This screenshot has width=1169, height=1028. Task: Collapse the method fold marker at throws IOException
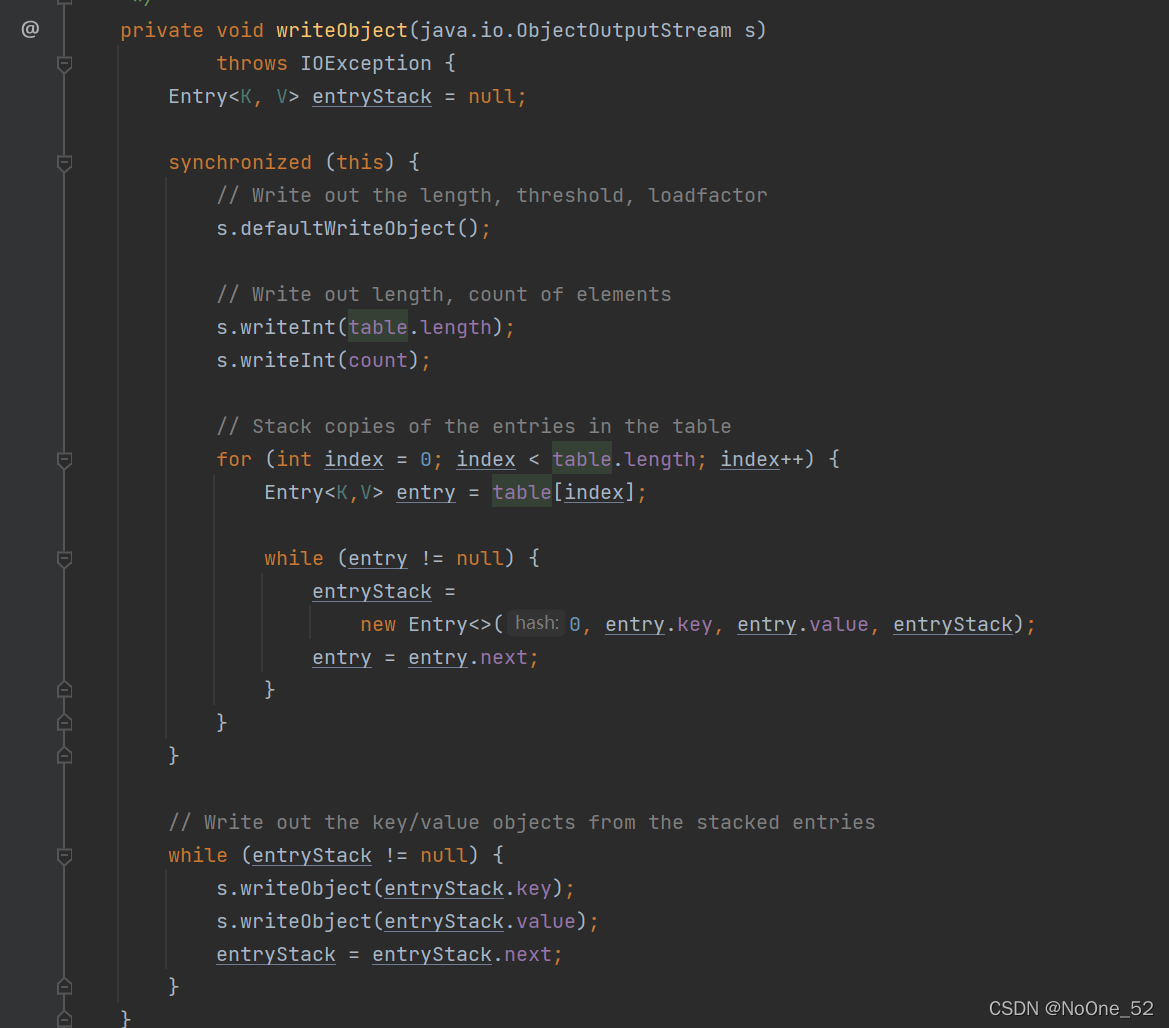[65, 64]
